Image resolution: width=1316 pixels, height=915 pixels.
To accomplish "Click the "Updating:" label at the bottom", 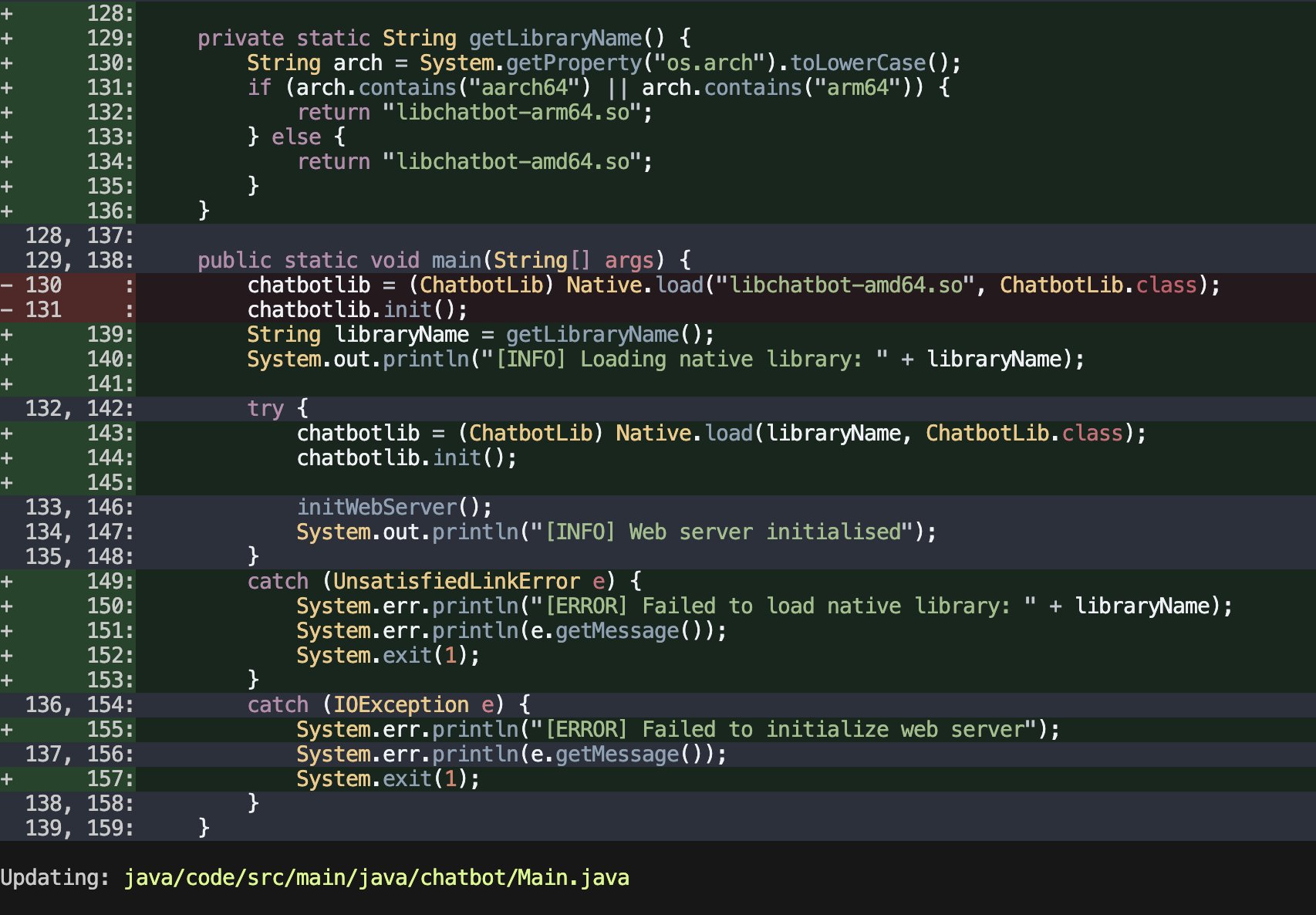I will [55, 878].
